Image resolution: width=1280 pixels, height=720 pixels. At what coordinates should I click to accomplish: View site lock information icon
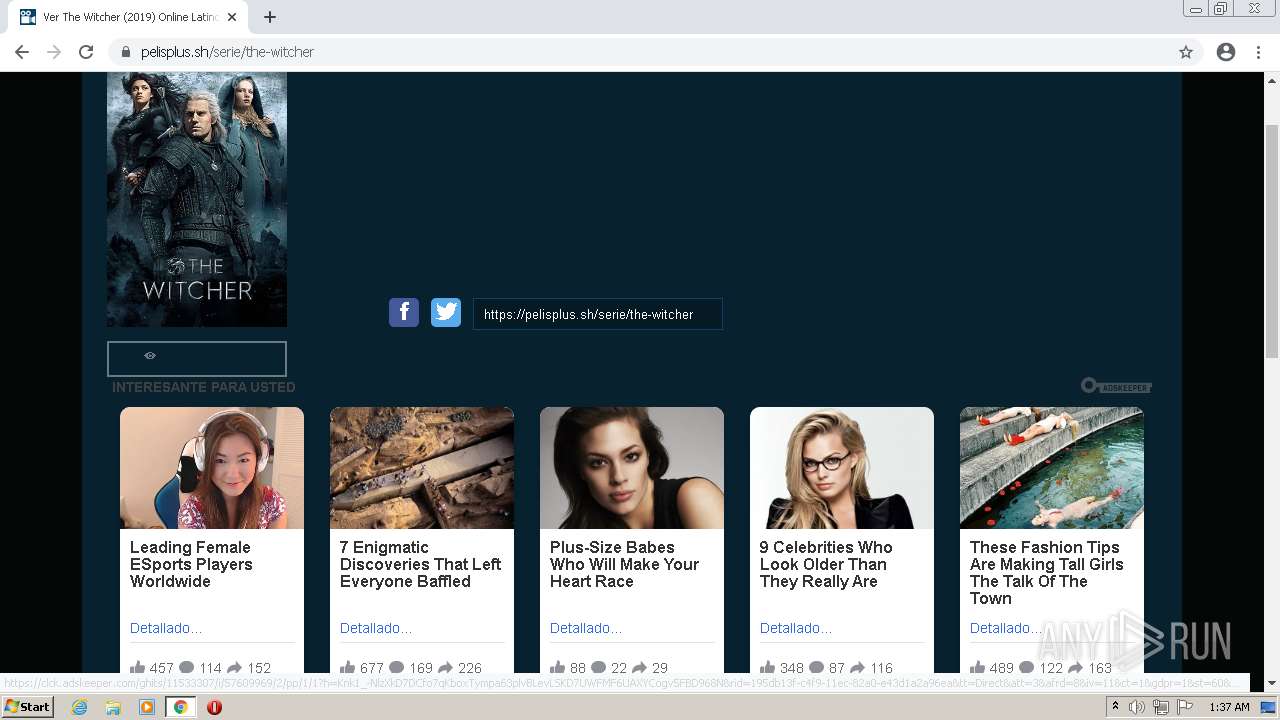[126, 52]
